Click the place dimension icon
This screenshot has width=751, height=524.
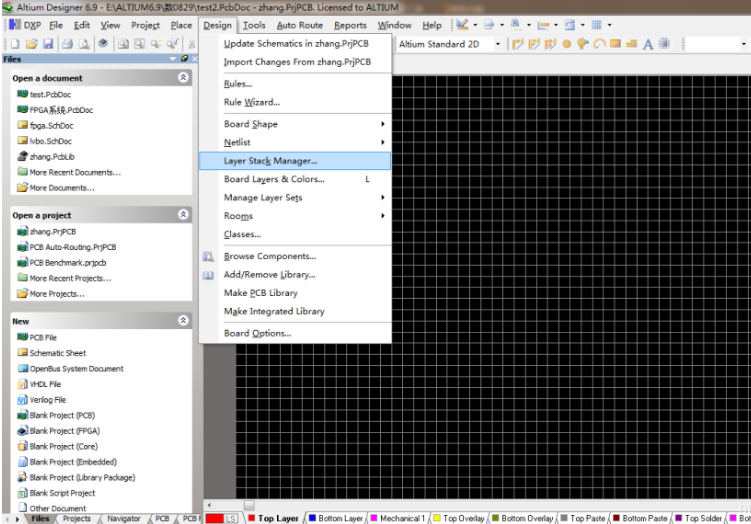click(x=543, y=24)
